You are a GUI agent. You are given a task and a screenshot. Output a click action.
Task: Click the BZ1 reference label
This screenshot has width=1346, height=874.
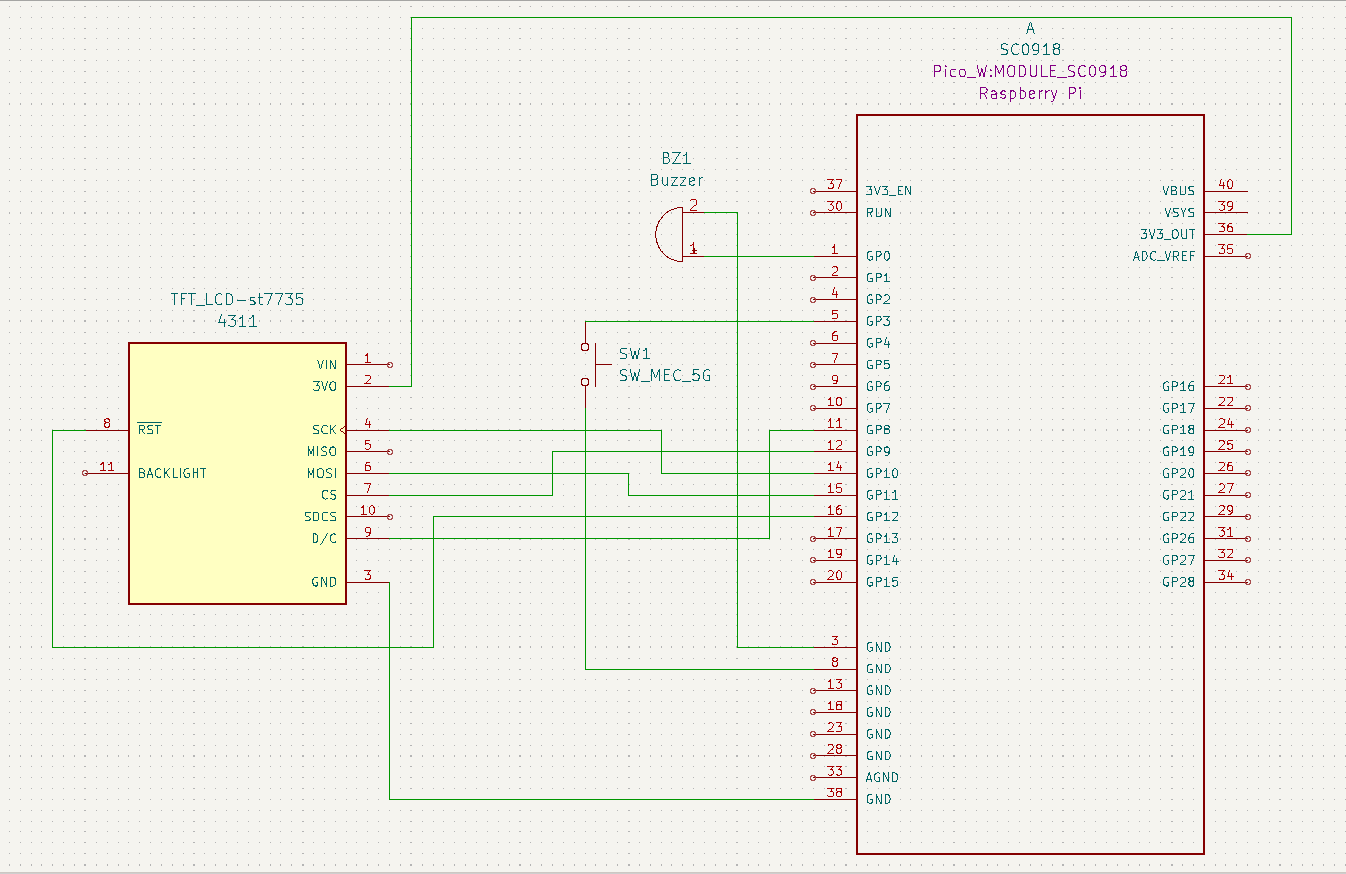[x=676, y=158]
